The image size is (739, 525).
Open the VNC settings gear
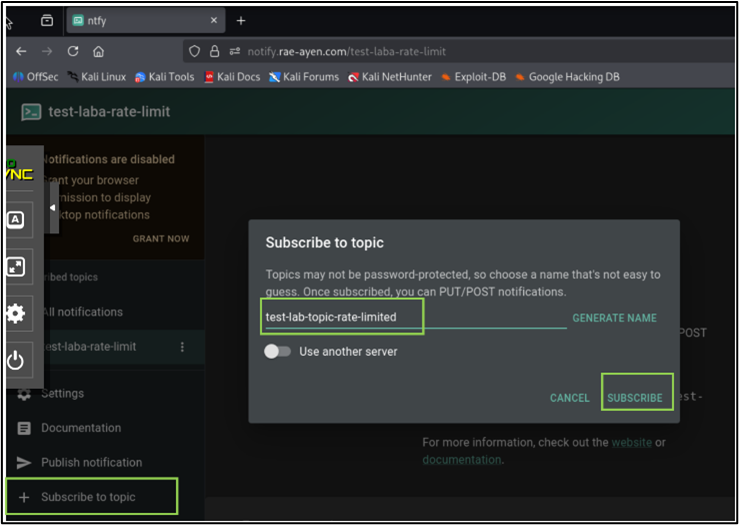[x=16, y=313]
